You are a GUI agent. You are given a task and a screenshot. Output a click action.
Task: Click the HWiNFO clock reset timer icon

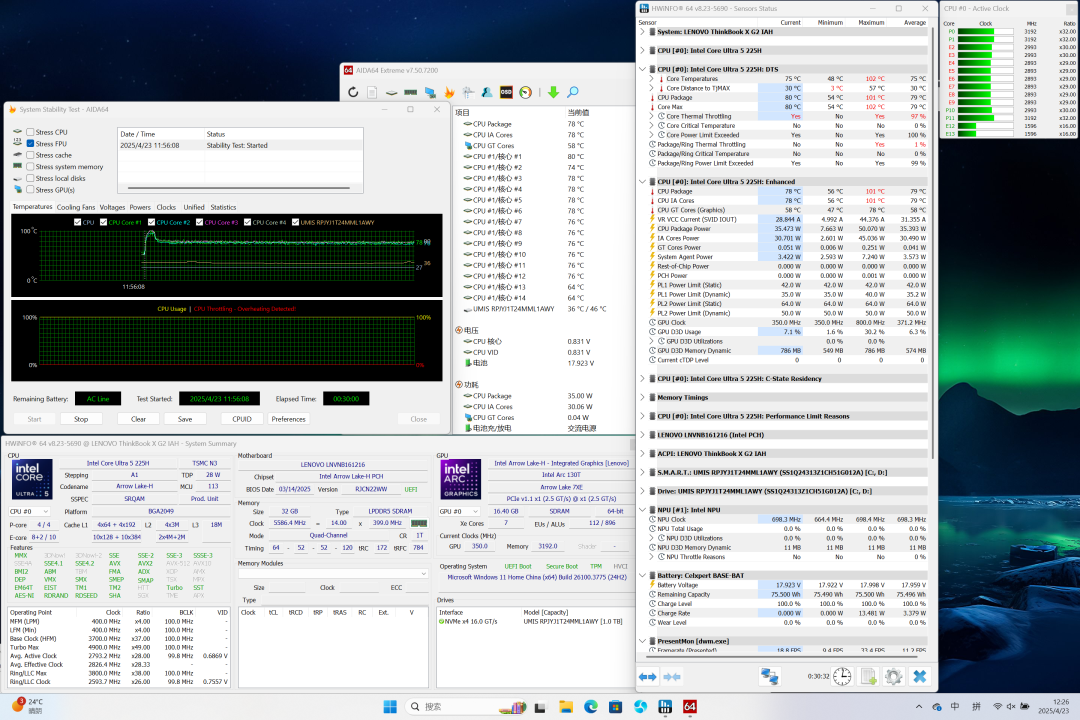coord(842,677)
